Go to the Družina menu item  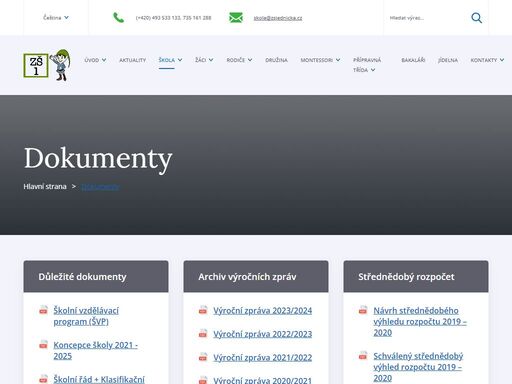click(276, 60)
